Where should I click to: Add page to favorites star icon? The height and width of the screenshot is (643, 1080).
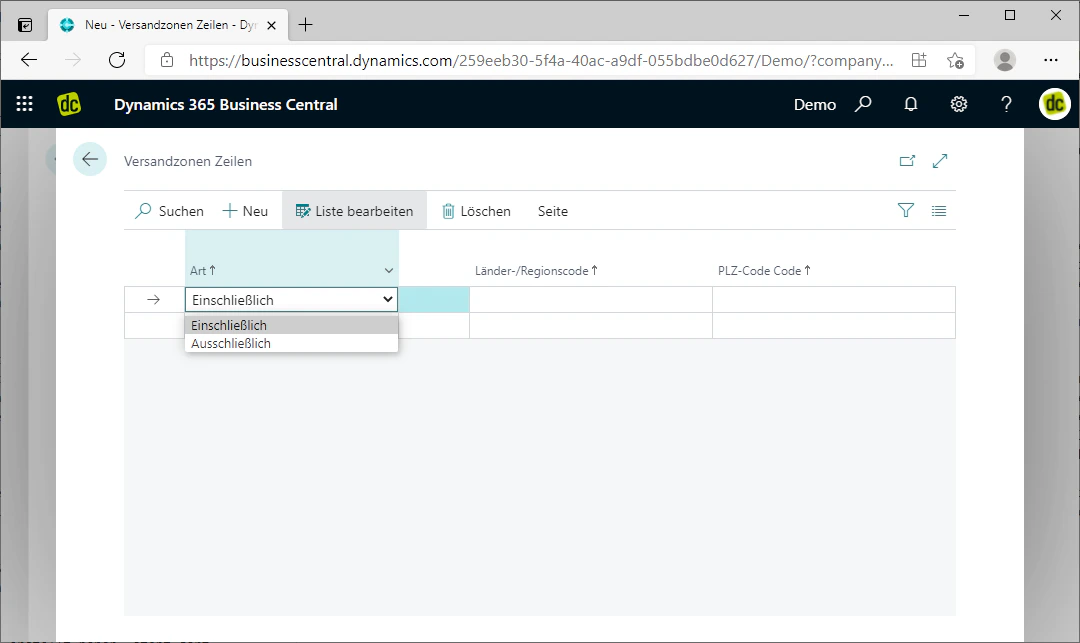pyautogui.click(x=955, y=61)
